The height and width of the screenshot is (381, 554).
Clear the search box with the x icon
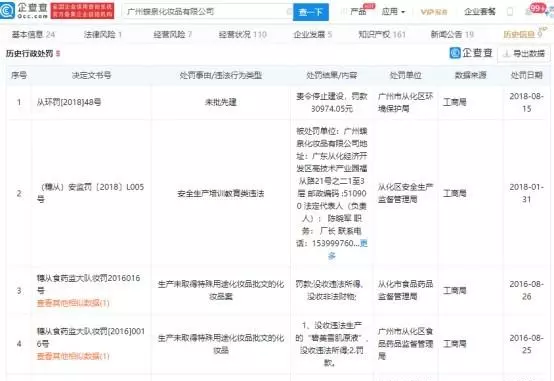[289, 12]
